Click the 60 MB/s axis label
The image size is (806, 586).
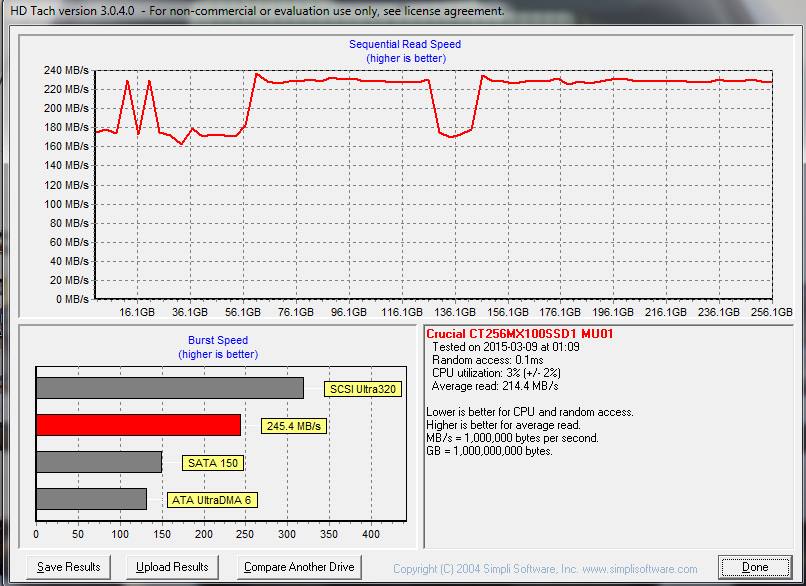69,242
